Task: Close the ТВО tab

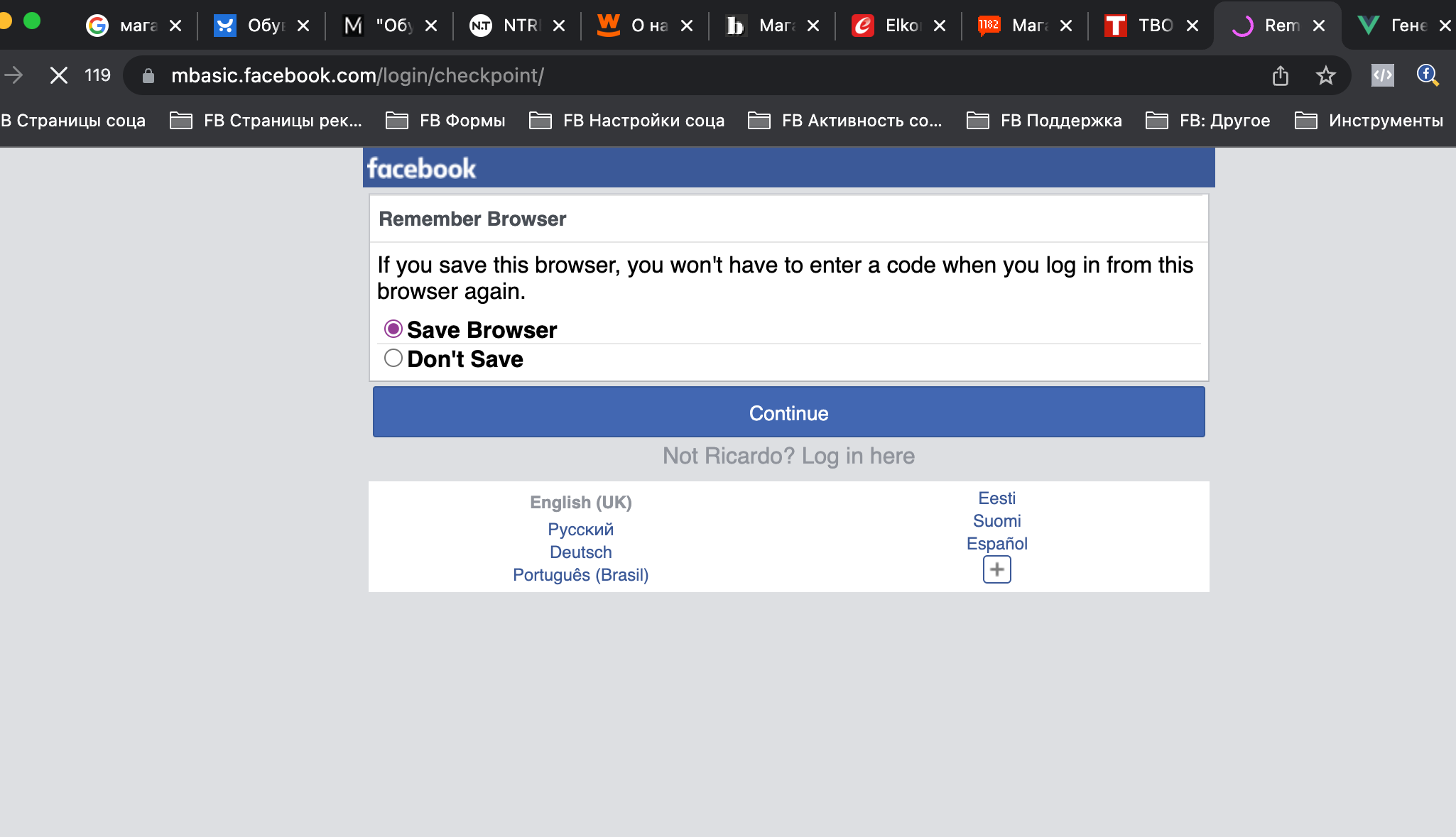Action: tap(1192, 26)
